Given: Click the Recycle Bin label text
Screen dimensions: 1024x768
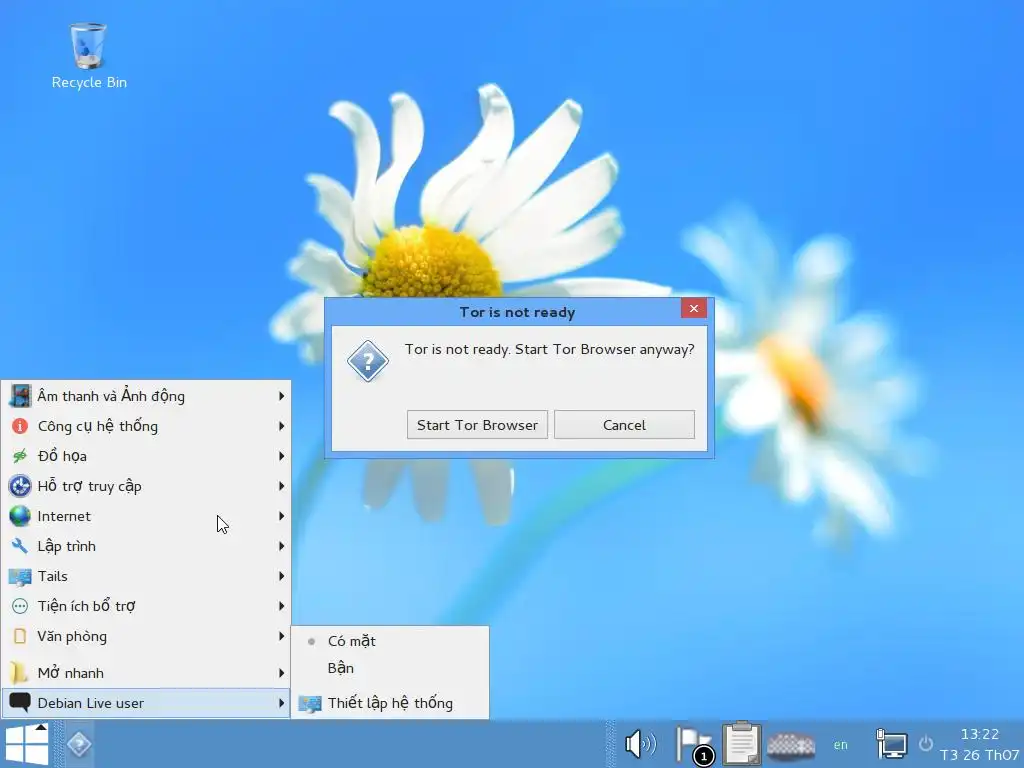Looking at the screenshot, I should point(89,82).
